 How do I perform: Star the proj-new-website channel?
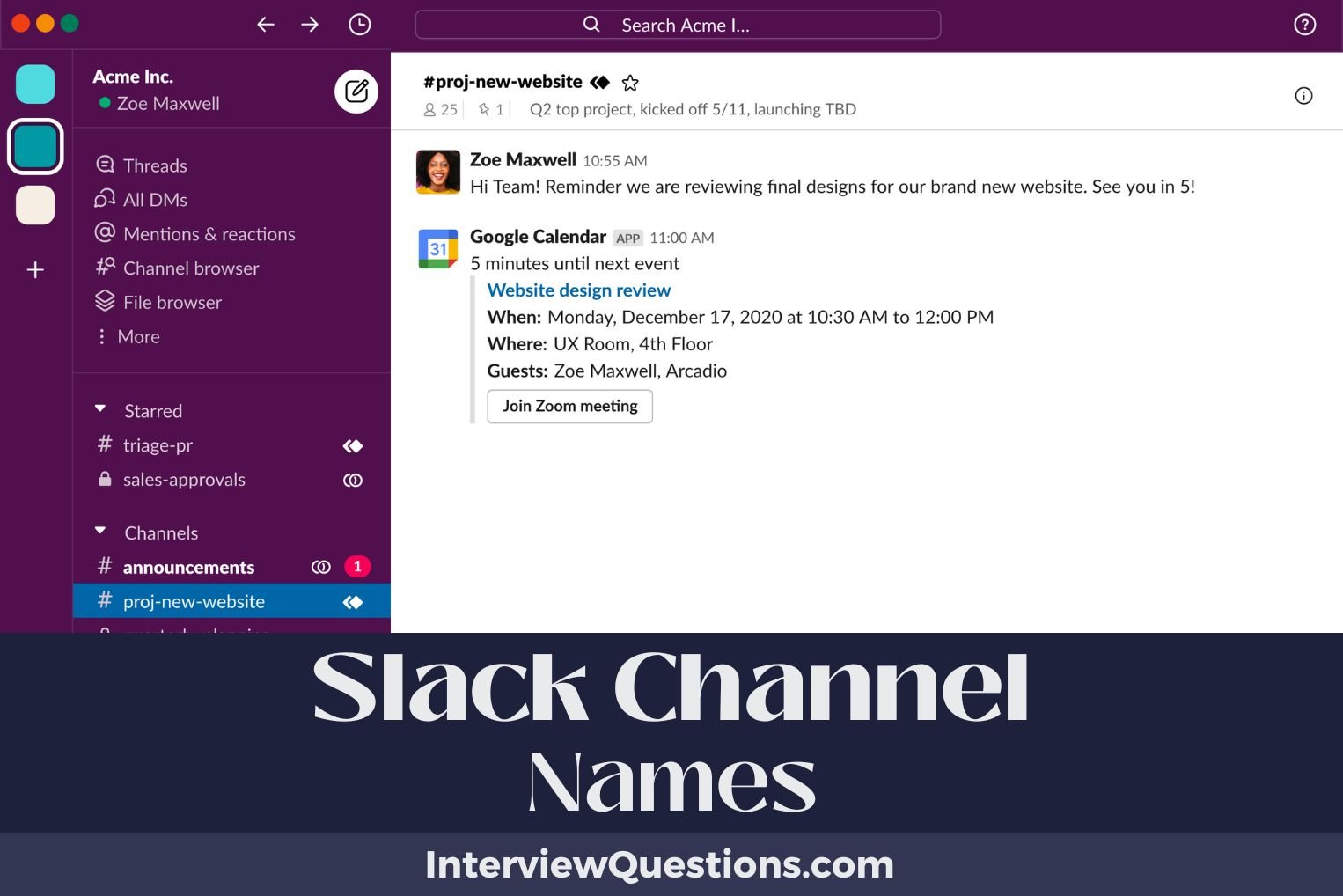[x=630, y=83]
